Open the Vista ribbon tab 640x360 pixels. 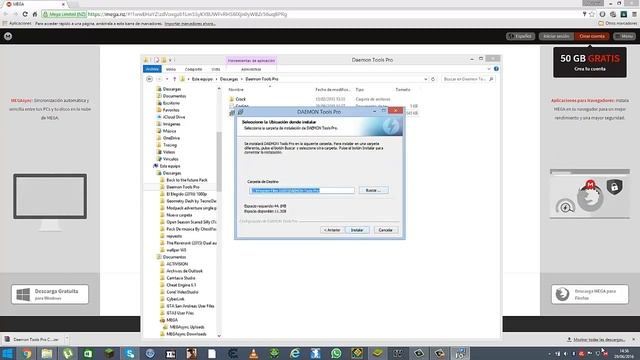tap(216, 69)
